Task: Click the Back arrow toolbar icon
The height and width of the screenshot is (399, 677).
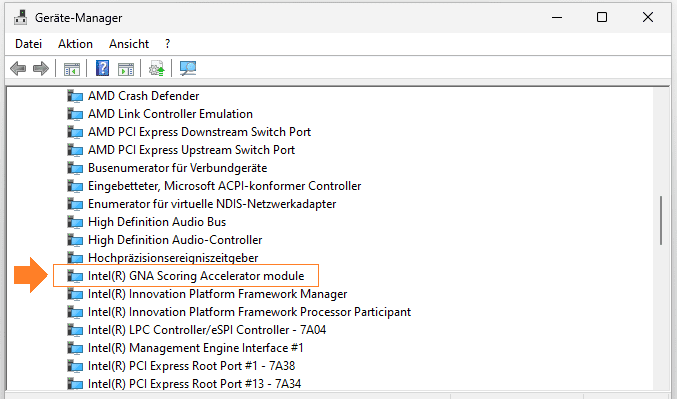Action: pos(18,68)
